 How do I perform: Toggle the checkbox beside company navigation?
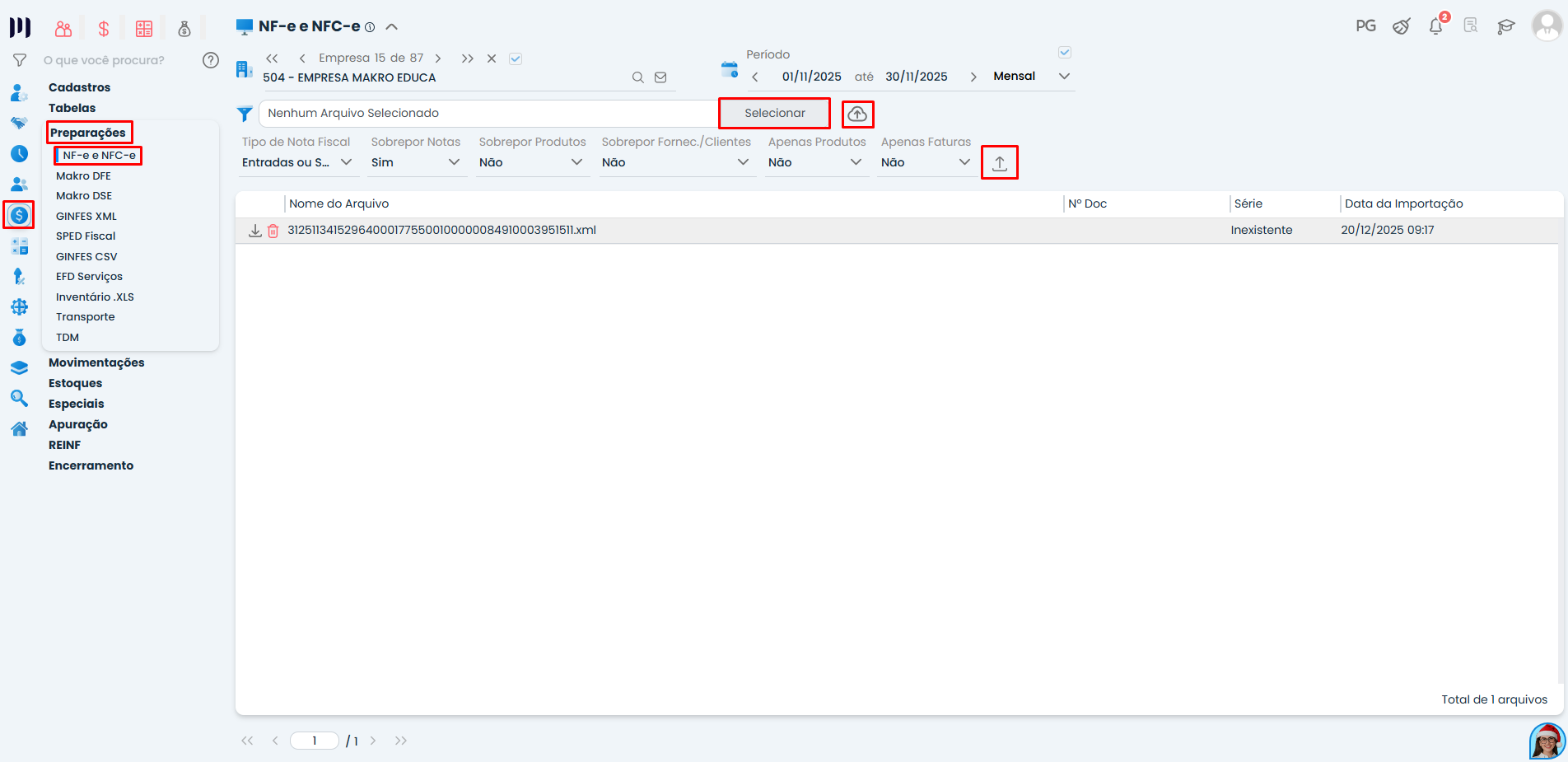[x=516, y=58]
